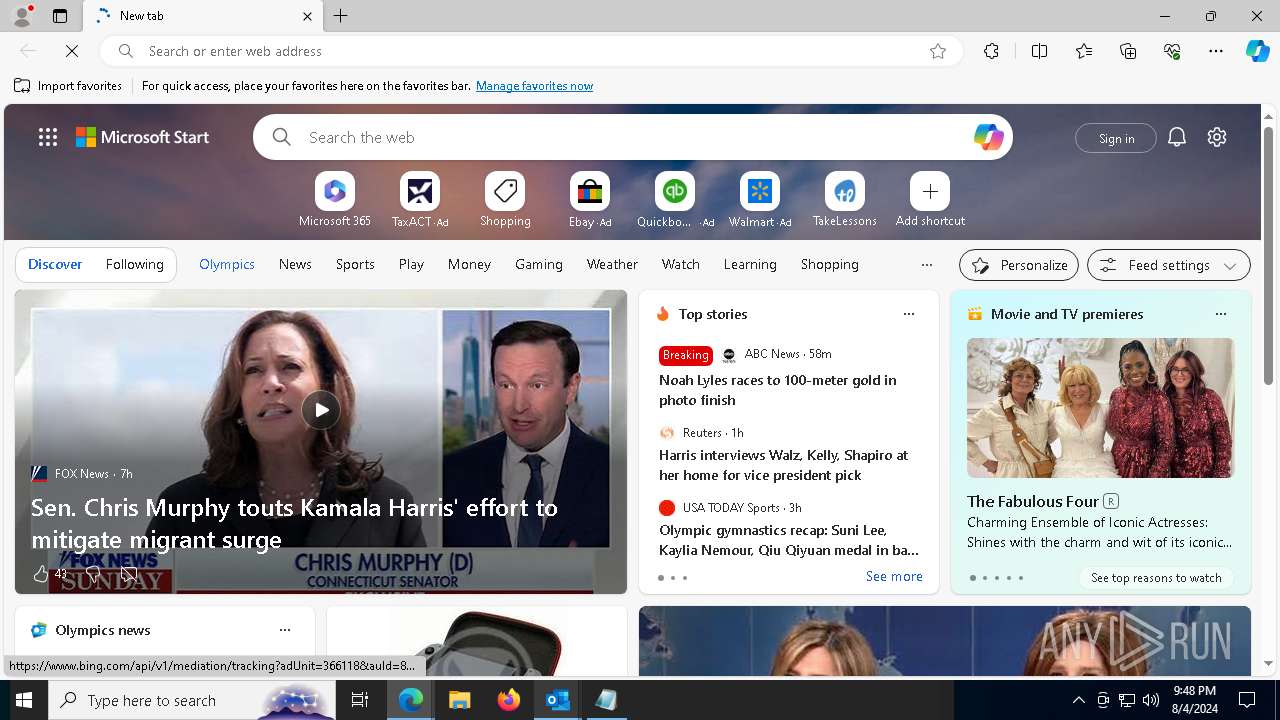Open the Favorites hub icon

click(x=1084, y=51)
